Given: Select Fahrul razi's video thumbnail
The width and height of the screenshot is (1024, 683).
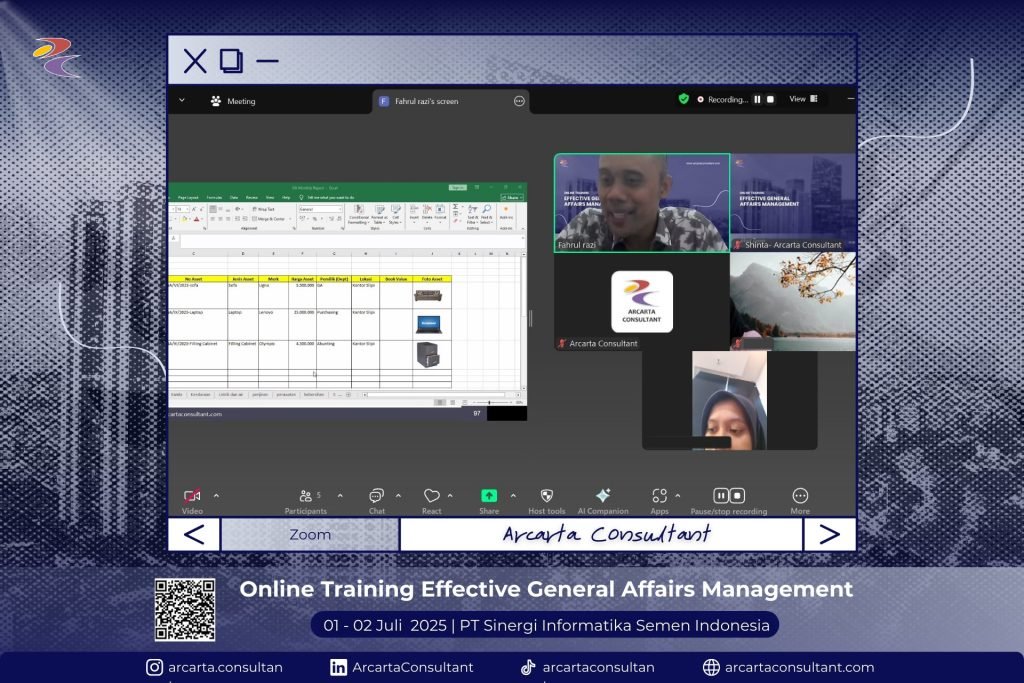Looking at the screenshot, I should point(641,202).
